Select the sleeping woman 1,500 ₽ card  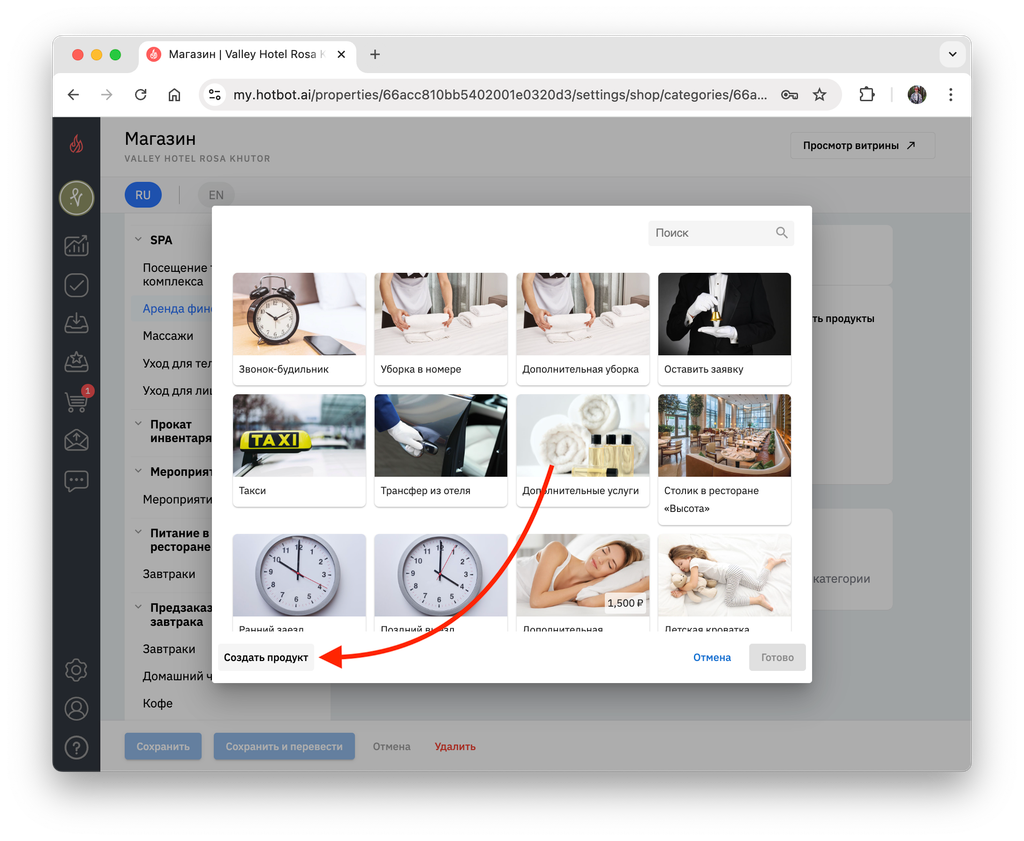pyautogui.click(x=583, y=582)
